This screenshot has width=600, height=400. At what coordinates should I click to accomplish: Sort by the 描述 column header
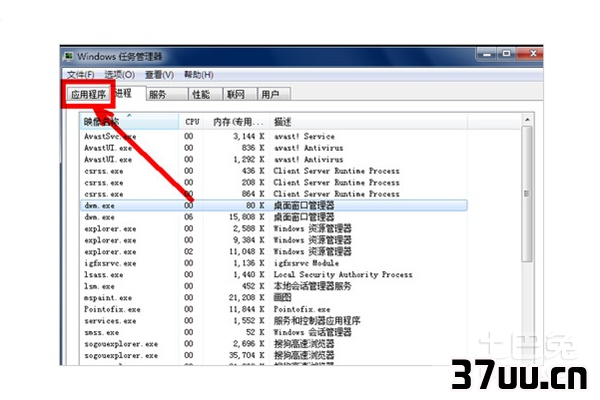tap(369, 122)
